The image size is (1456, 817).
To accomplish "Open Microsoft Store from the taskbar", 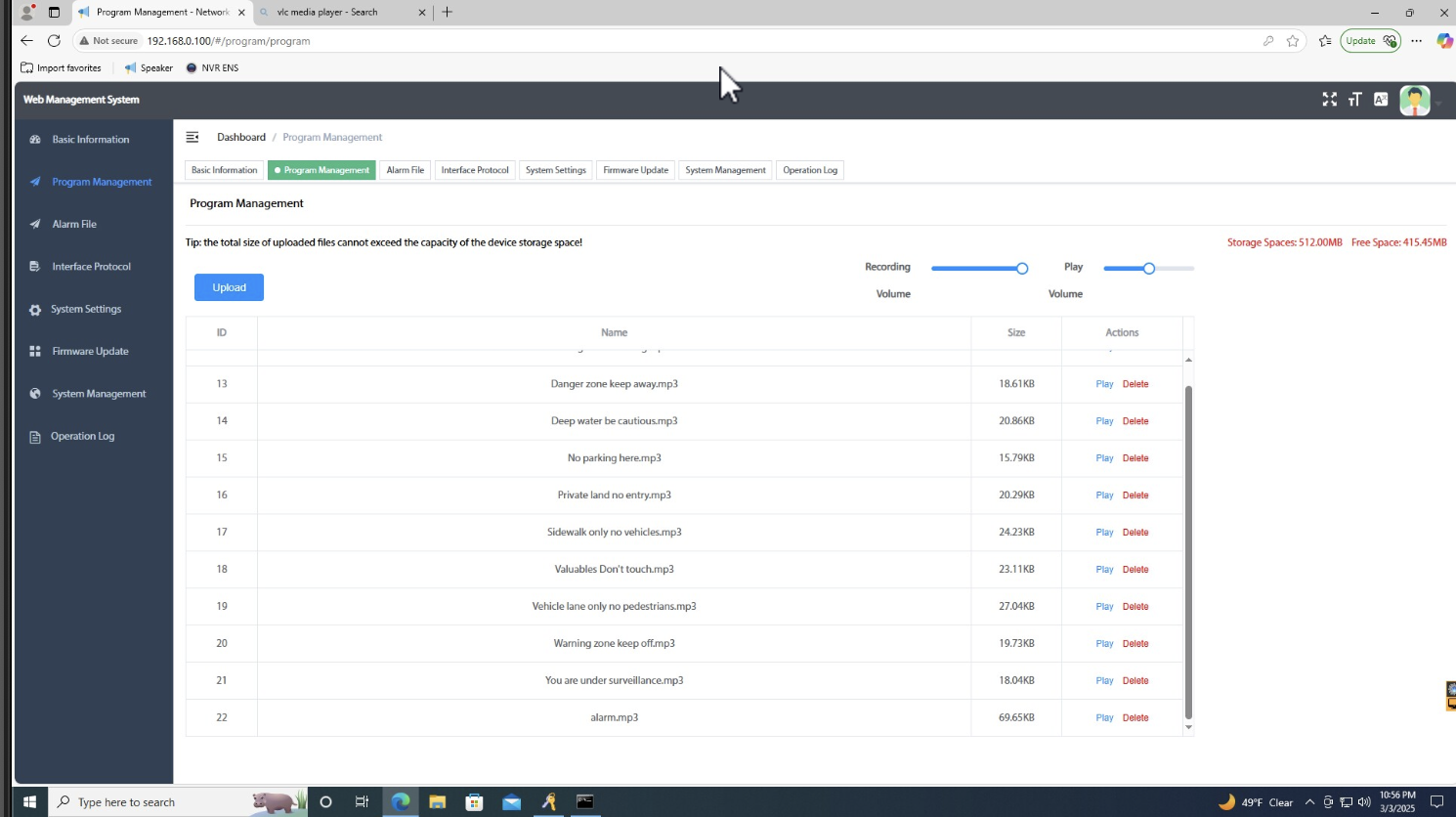I will (474, 801).
